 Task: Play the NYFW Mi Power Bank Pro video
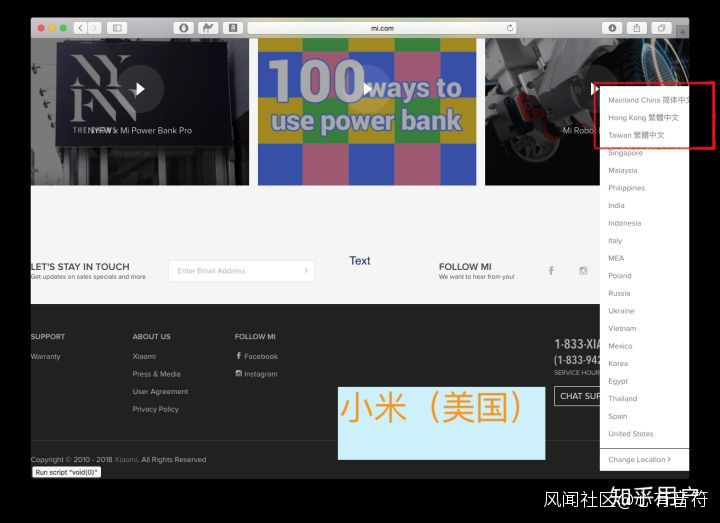coord(140,89)
